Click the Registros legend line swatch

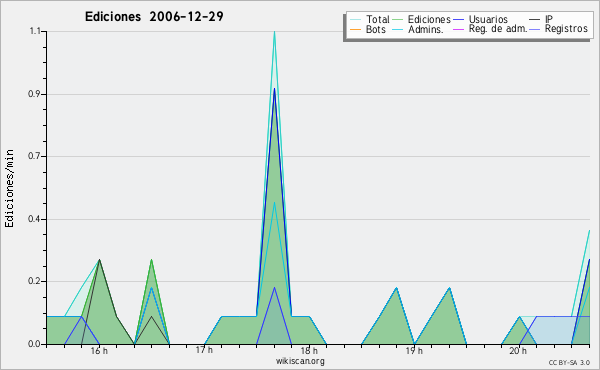[x=535, y=29]
